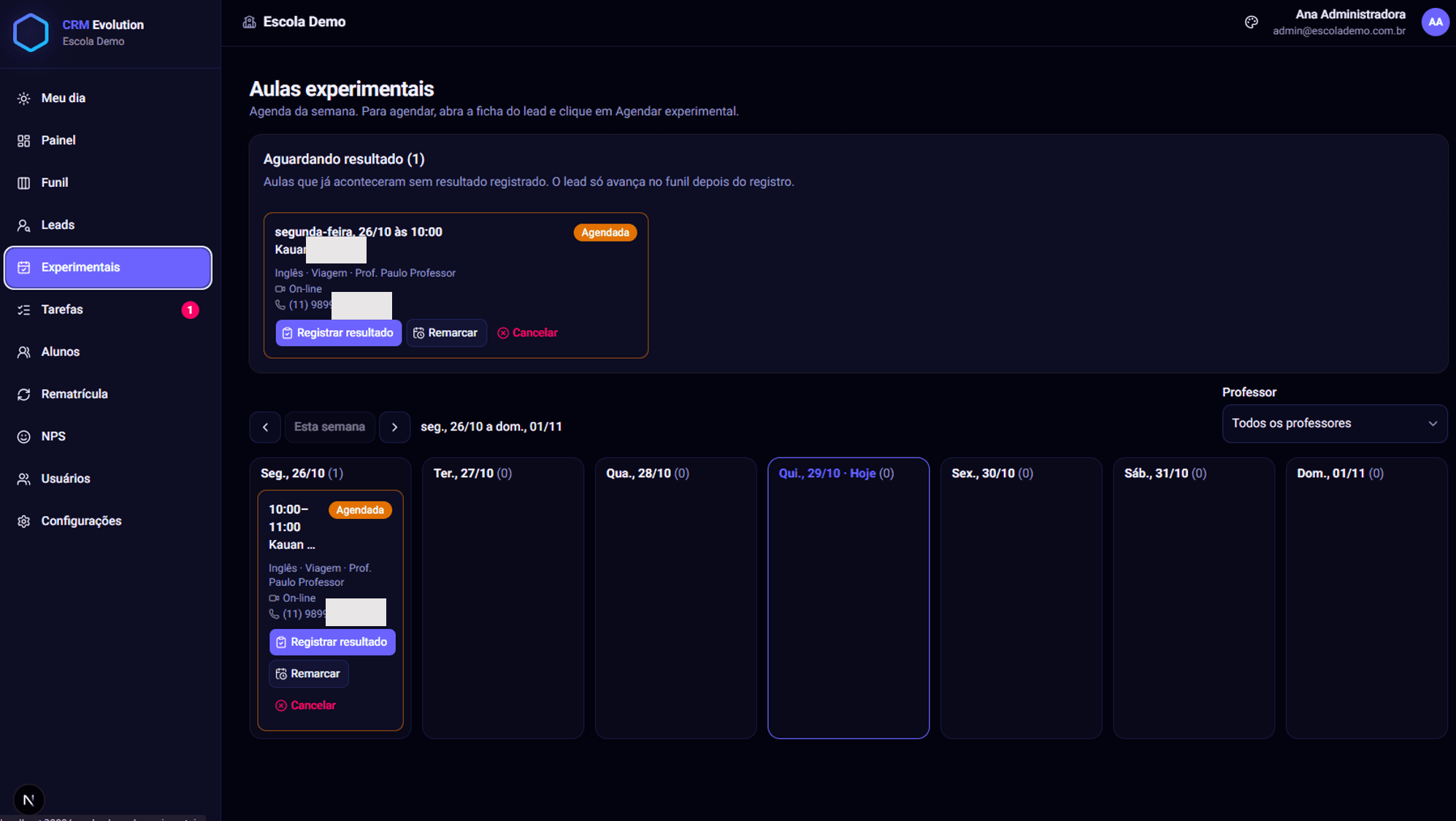Open the Funil page
Viewport: 1456px width, 821px height.
(x=108, y=182)
